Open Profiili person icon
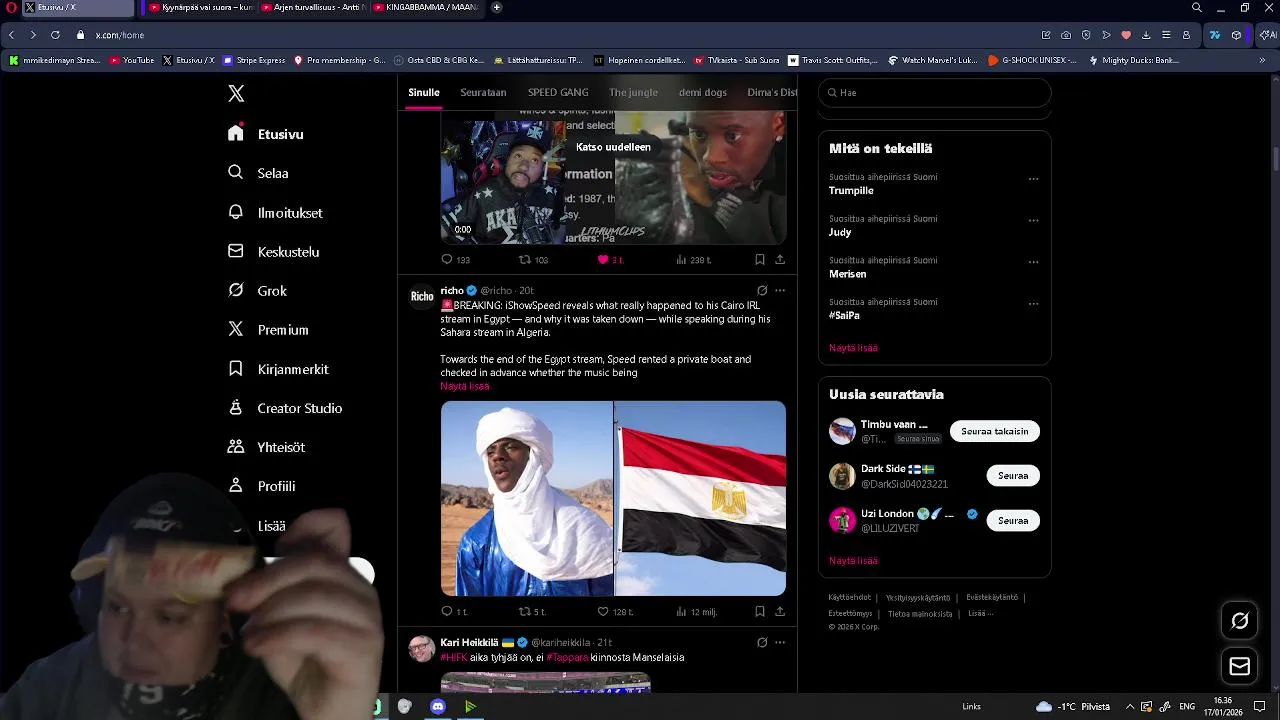The image size is (1280, 720). (x=236, y=486)
